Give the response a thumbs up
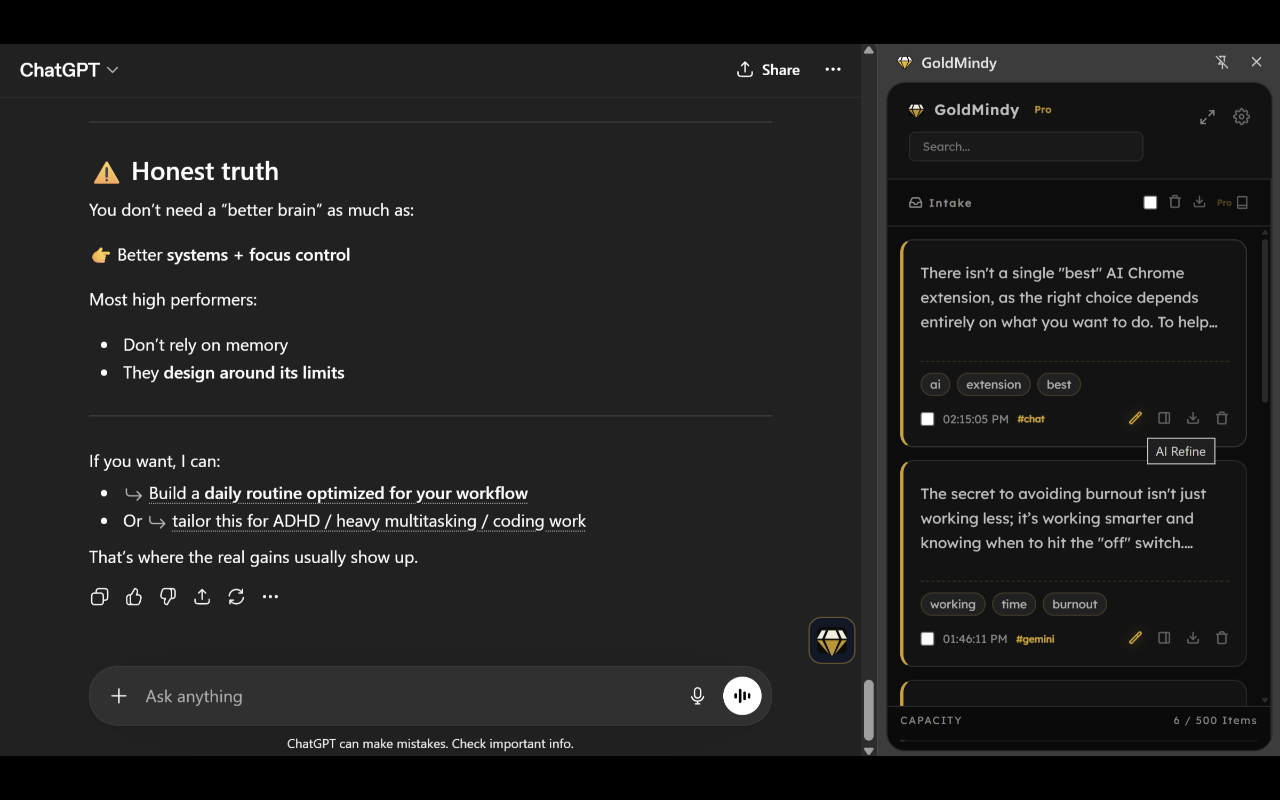Screen dimensions: 1280x800 (x=134, y=597)
